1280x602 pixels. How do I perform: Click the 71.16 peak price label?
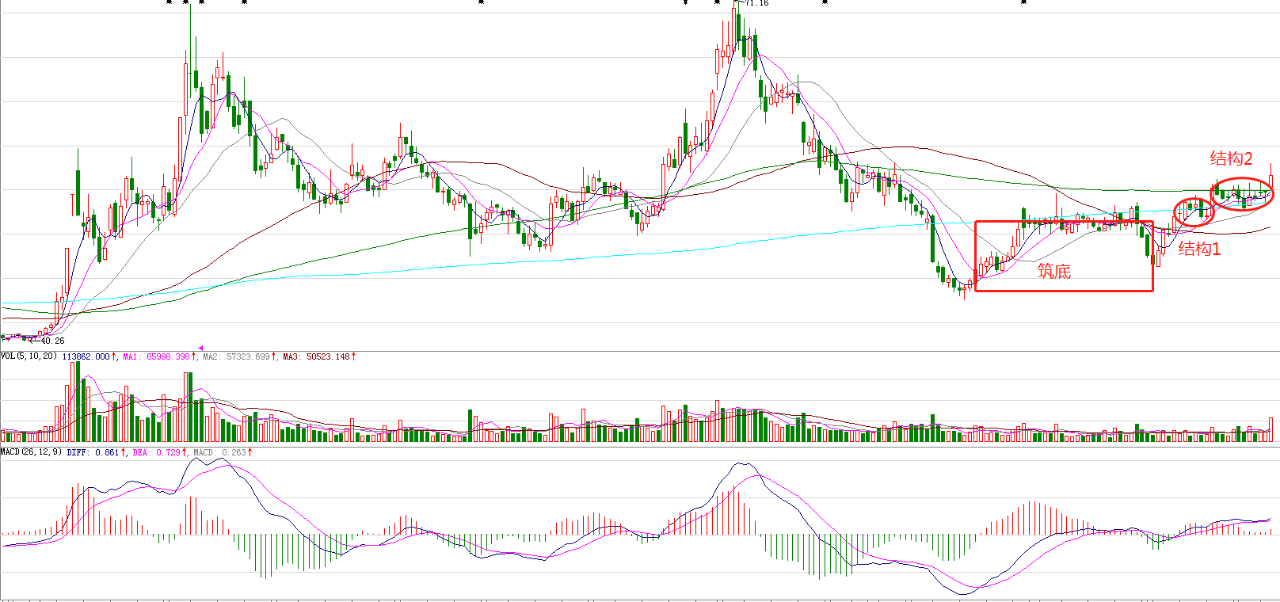[x=757, y=4]
